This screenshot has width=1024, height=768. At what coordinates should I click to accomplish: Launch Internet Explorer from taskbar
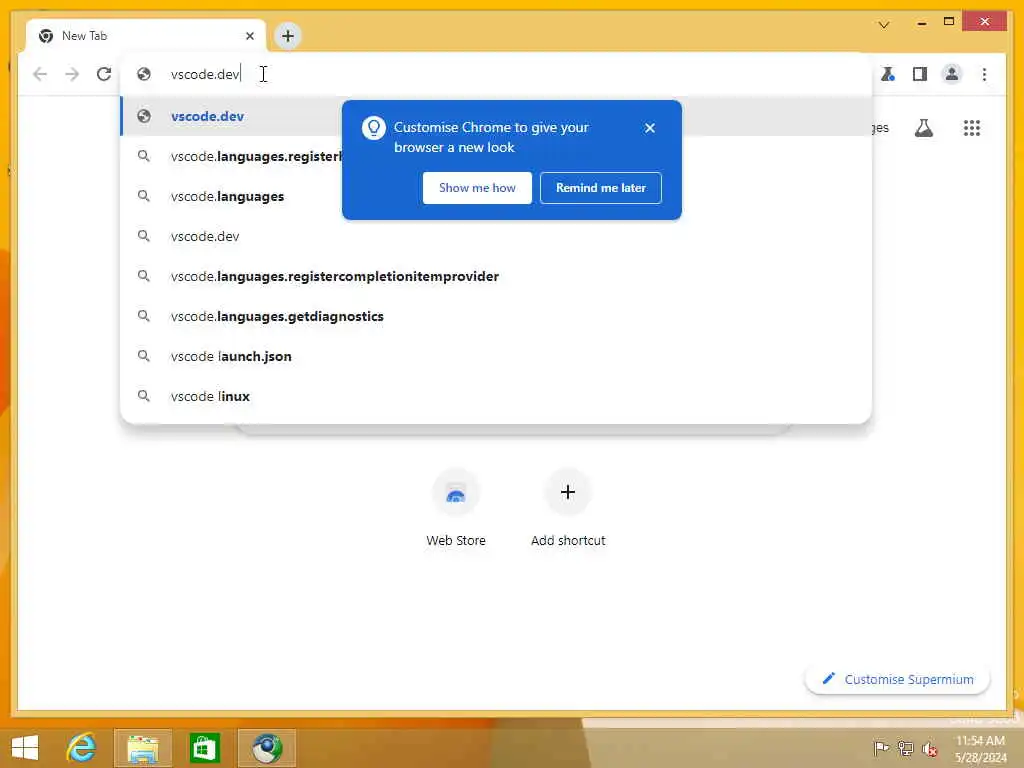[82, 748]
